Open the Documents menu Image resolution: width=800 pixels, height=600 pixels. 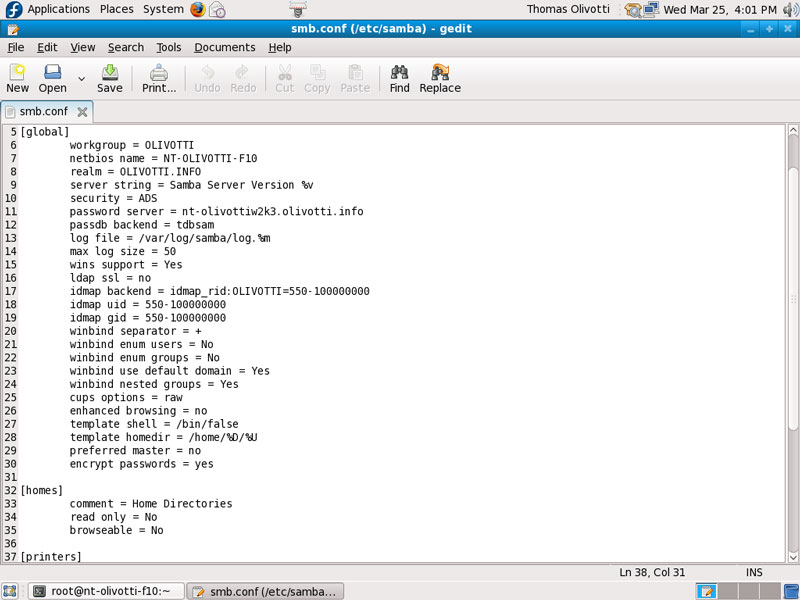(x=224, y=47)
